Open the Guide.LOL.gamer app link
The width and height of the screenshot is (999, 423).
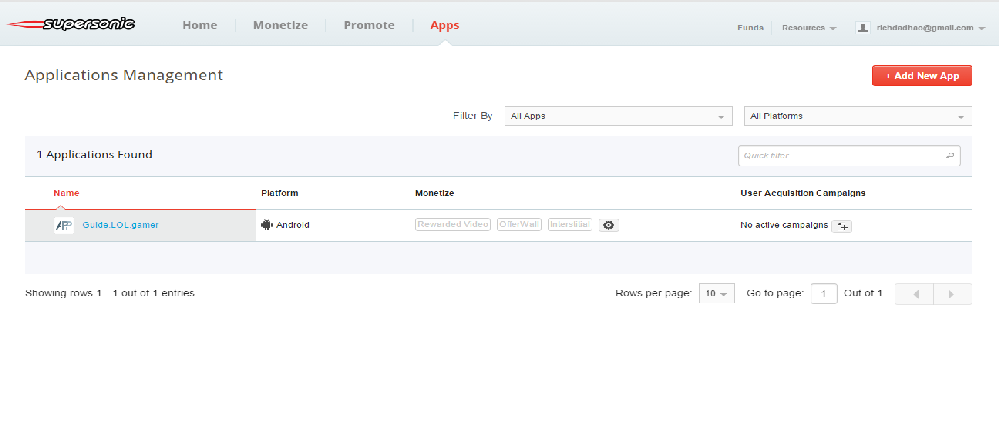click(120, 225)
